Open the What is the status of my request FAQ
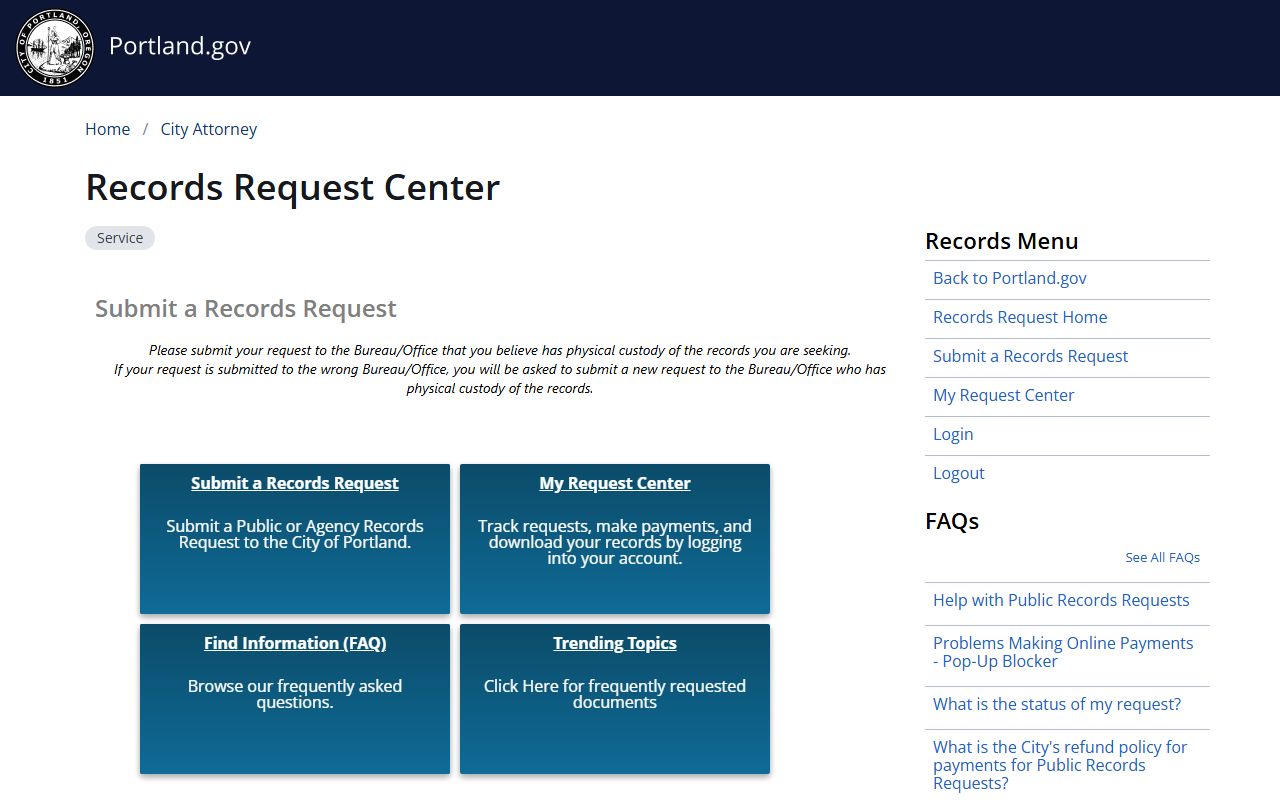1280x800 pixels. click(1057, 704)
